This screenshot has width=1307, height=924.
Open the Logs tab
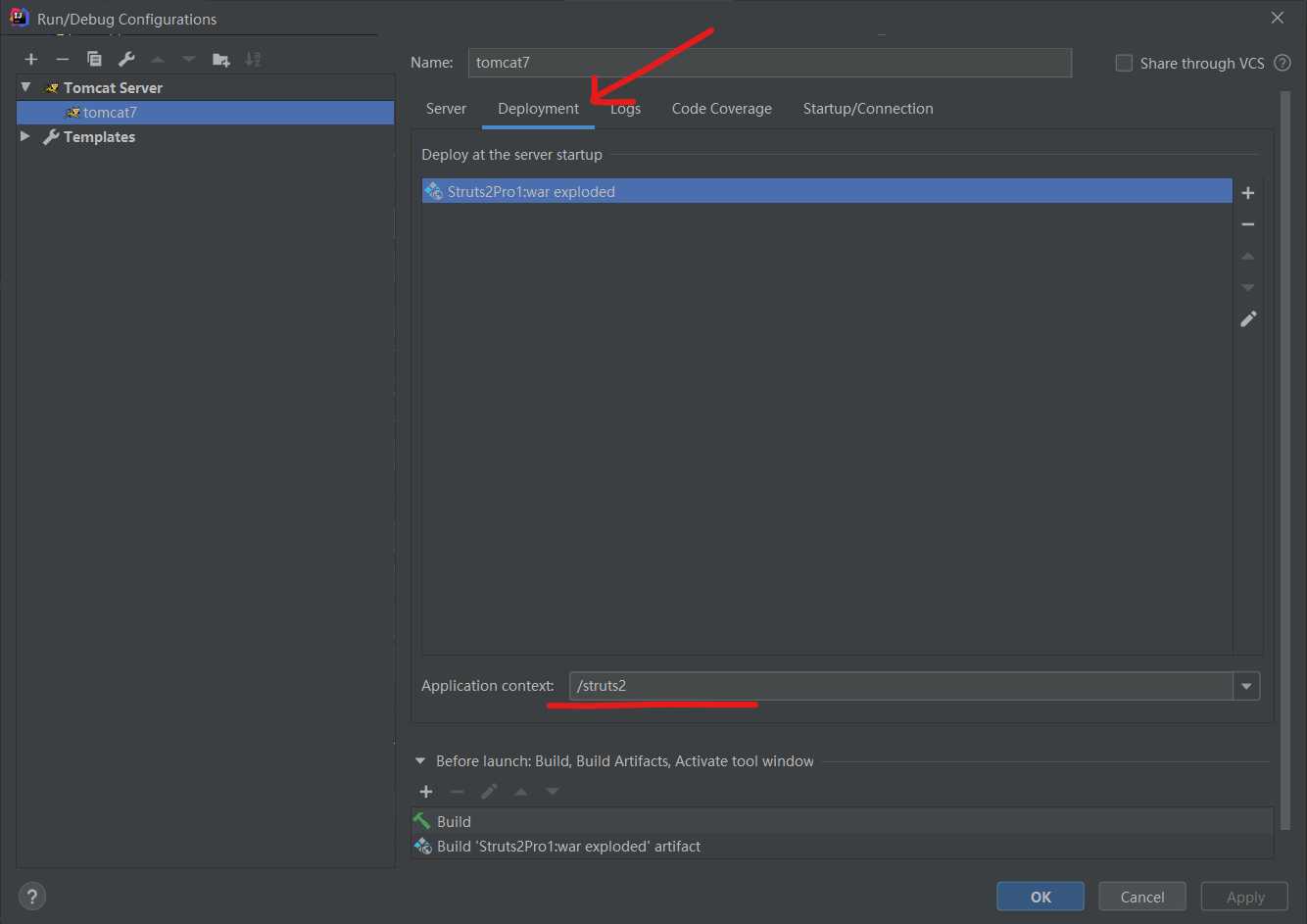pyautogui.click(x=625, y=109)
